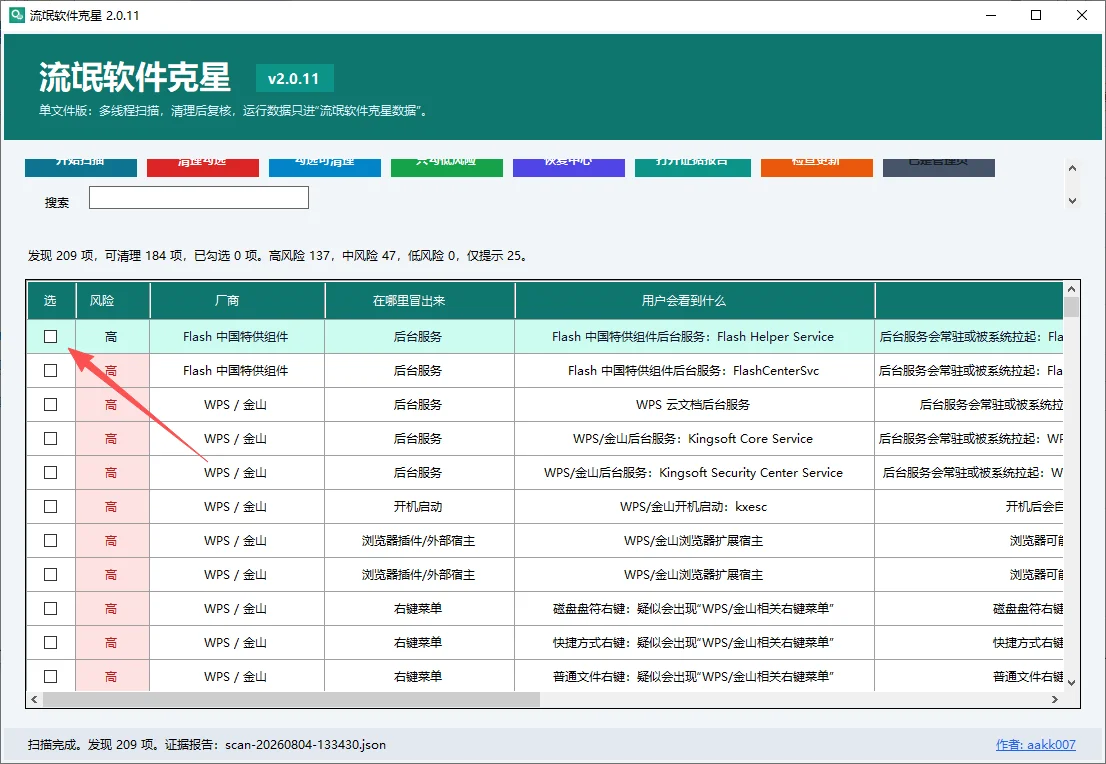Click the 磁盘盘符右键 description cell

coord(694,608)
